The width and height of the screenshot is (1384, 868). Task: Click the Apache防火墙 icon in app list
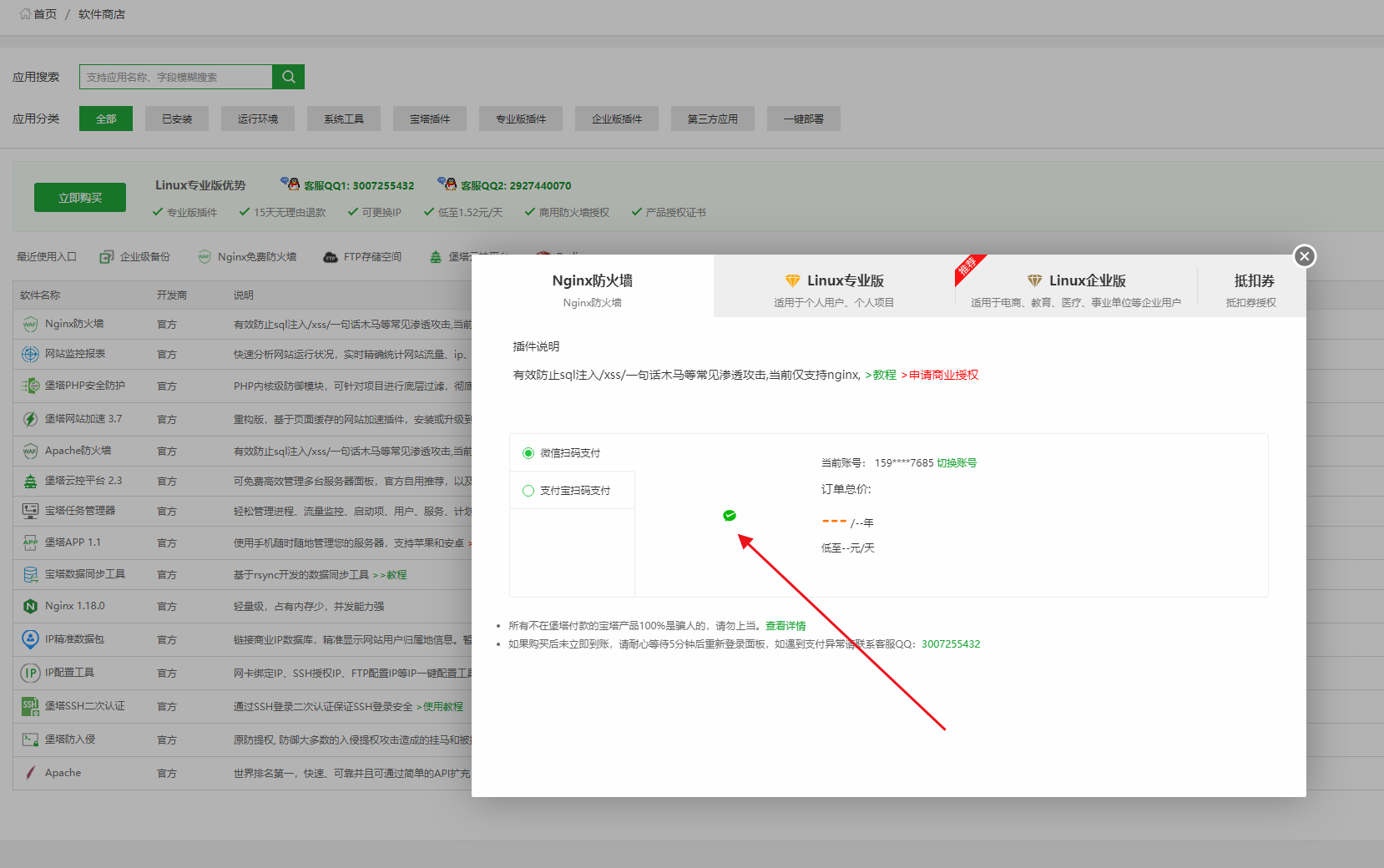coord(30,450)
